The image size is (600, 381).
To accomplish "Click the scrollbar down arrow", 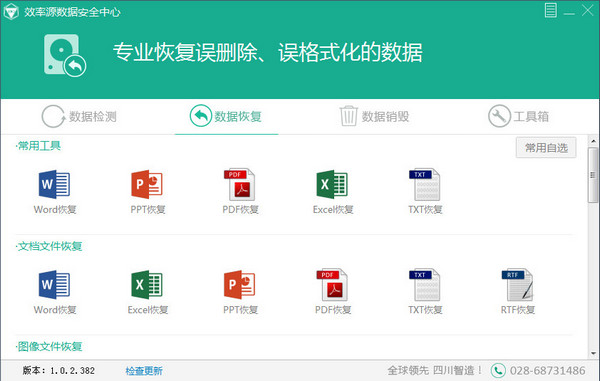I will (593, 353).
